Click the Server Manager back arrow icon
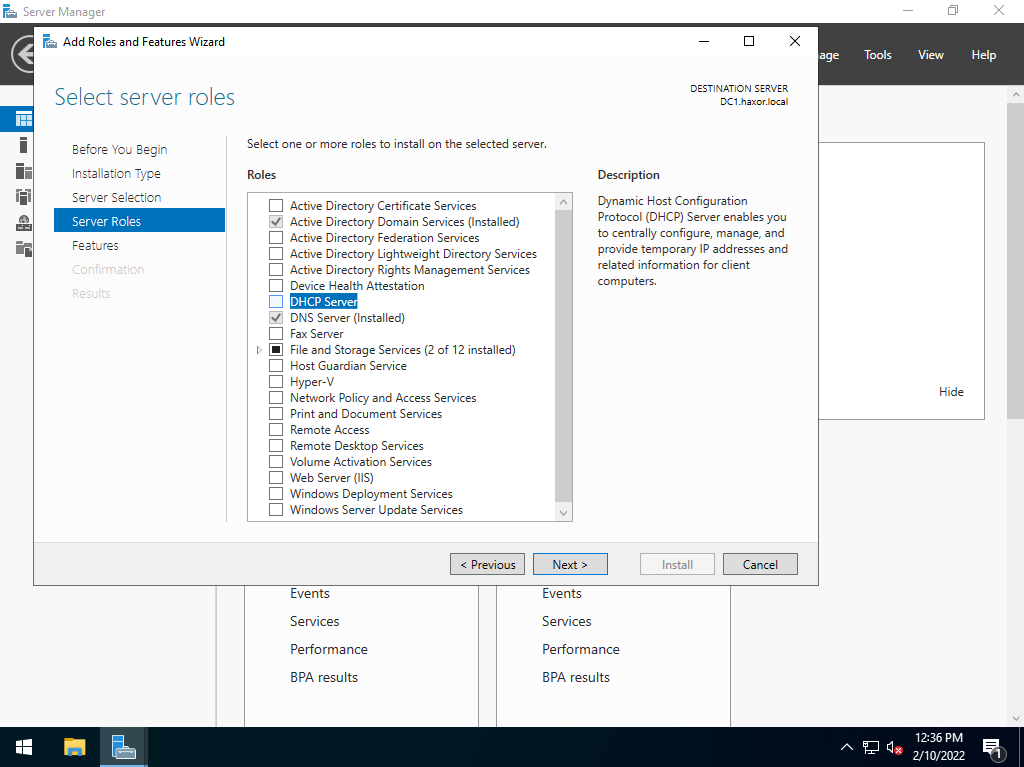 24,54
